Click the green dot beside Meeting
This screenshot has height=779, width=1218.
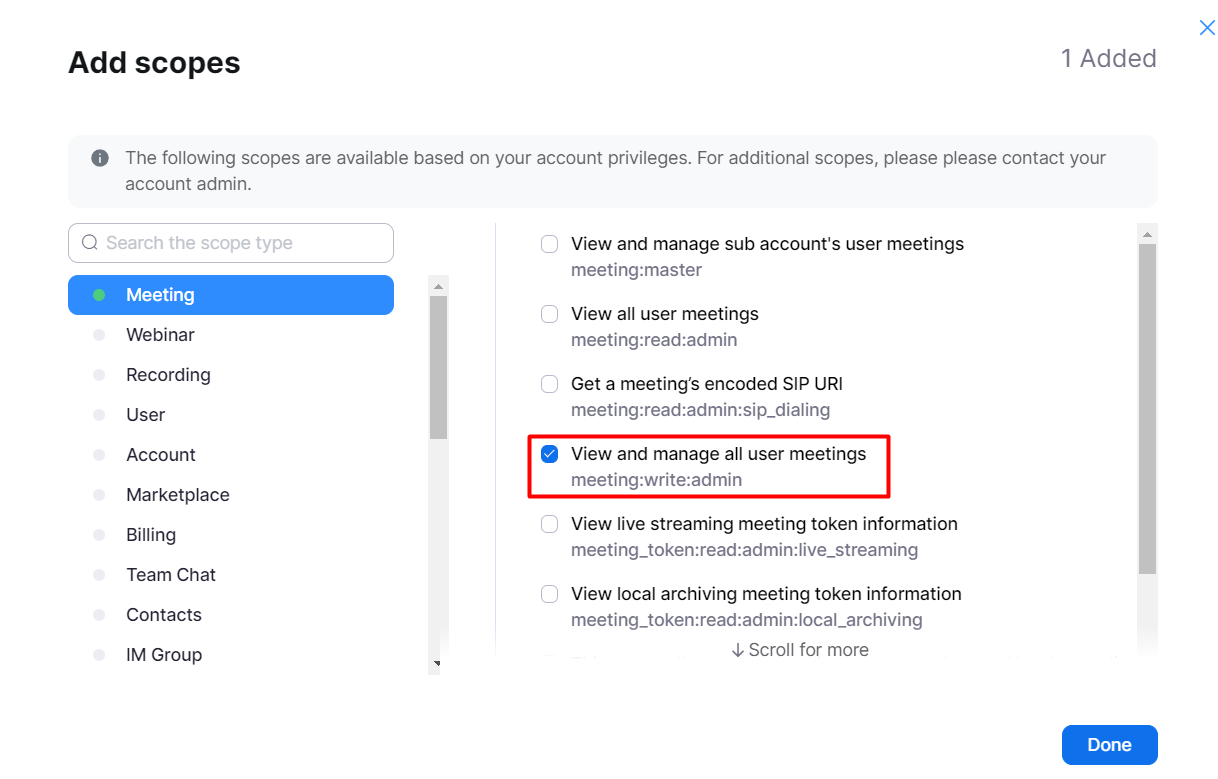click(99, 295)
